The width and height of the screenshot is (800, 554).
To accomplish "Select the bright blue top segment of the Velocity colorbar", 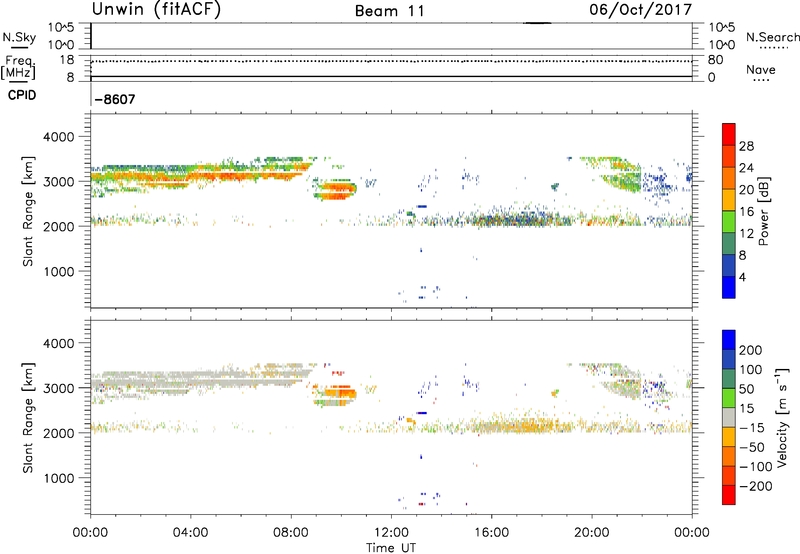I will tap(729, 340).
